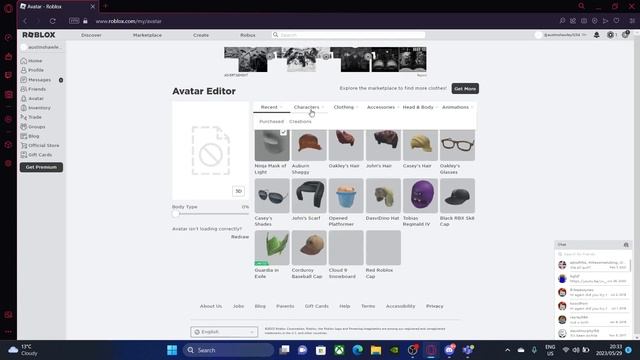Open the Windows Start menu
The image size is (640, 360).
(x=172, y=350)
